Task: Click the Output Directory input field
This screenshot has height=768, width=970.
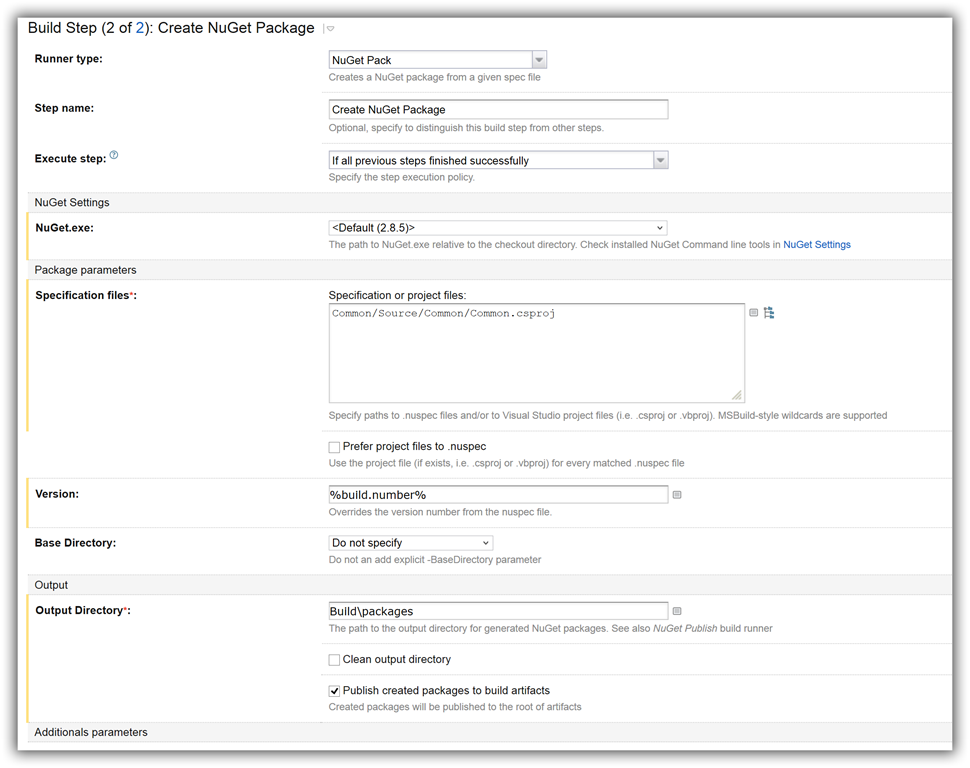Action: [x=498, y=611]
